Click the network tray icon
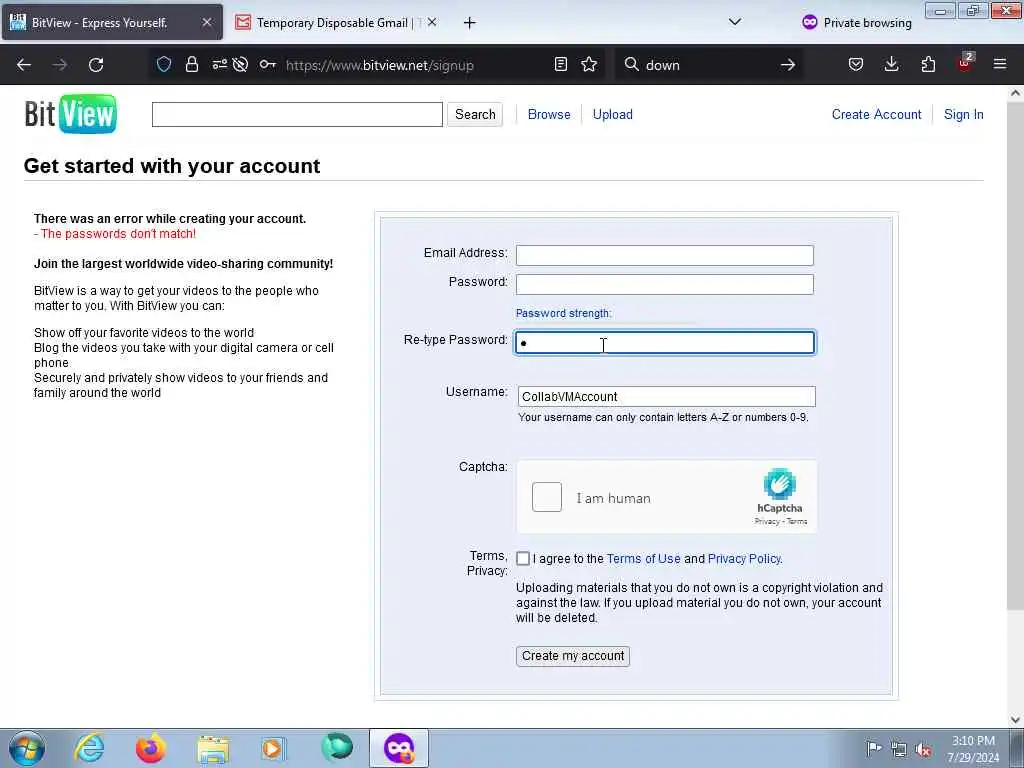Viewport: 1024px width, 768px height. pyautogui.click(x=899, y=749)
